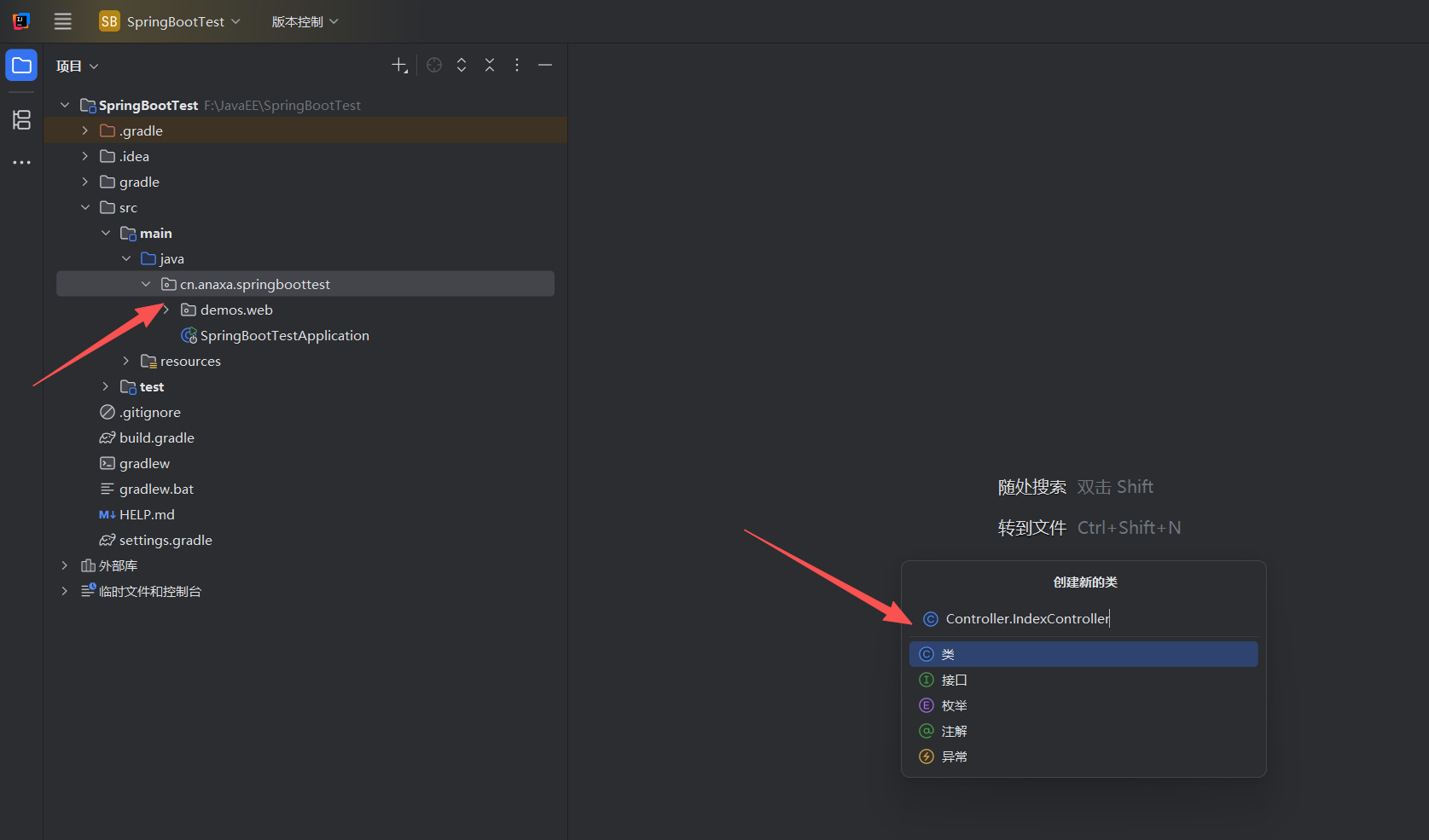1429x840 pixels.
Task: Select the .gitignore file
Action: 149,412
